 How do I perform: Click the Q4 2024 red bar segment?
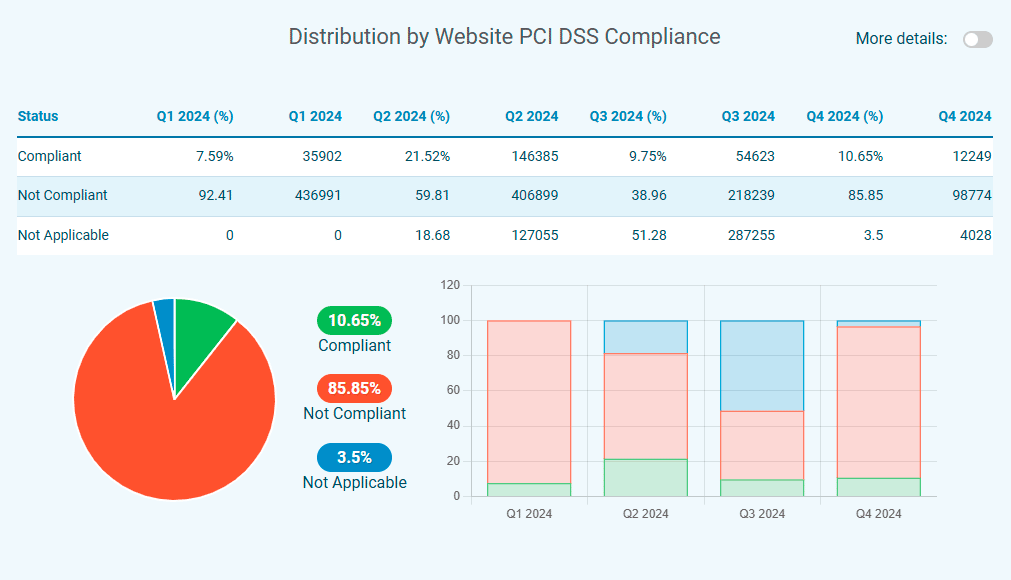click(878, 400)
